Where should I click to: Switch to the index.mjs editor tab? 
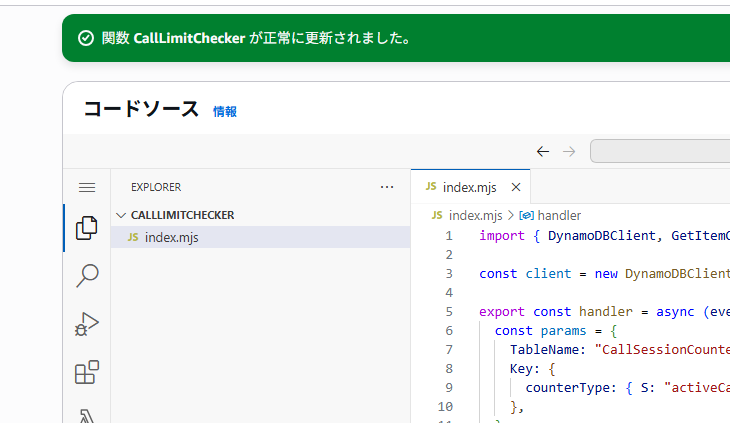point(469,187)
